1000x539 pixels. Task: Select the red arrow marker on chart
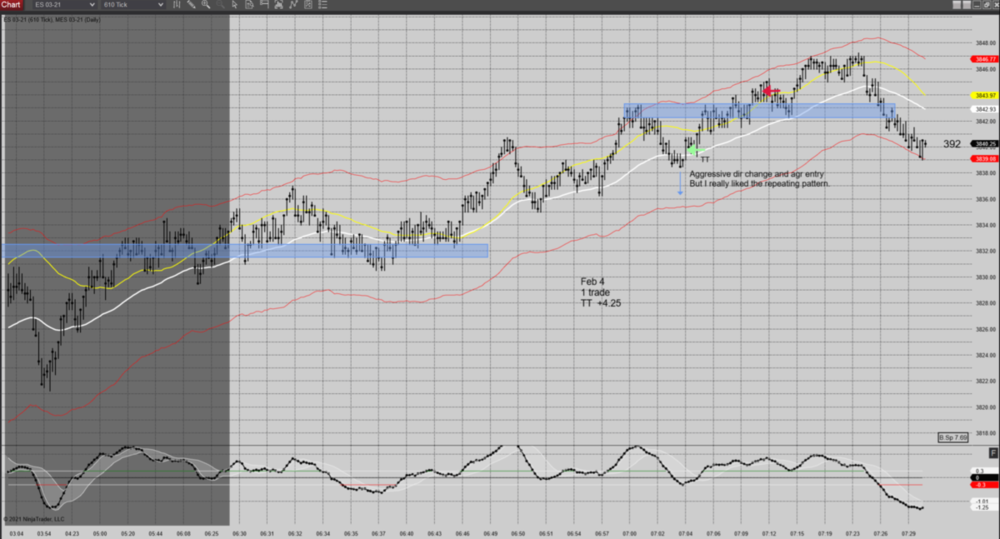pyautogui.click(x=771, y=92)
